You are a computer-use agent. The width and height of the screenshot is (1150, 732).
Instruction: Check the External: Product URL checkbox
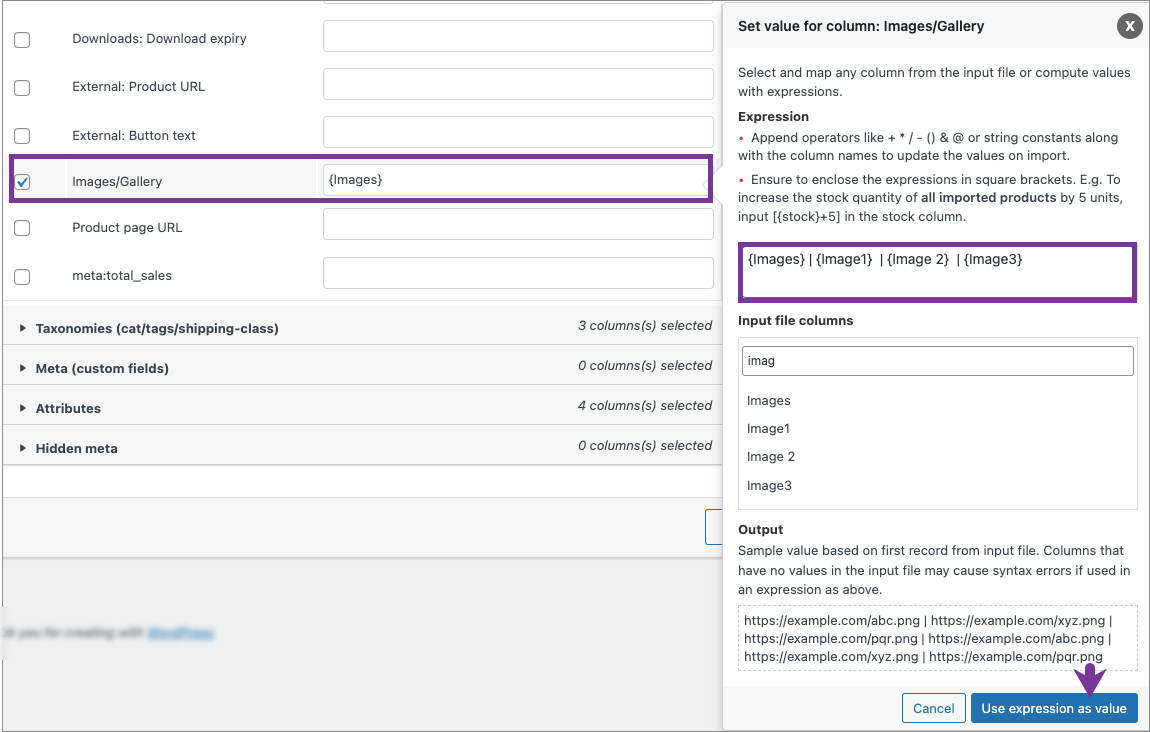pos(22,87)
